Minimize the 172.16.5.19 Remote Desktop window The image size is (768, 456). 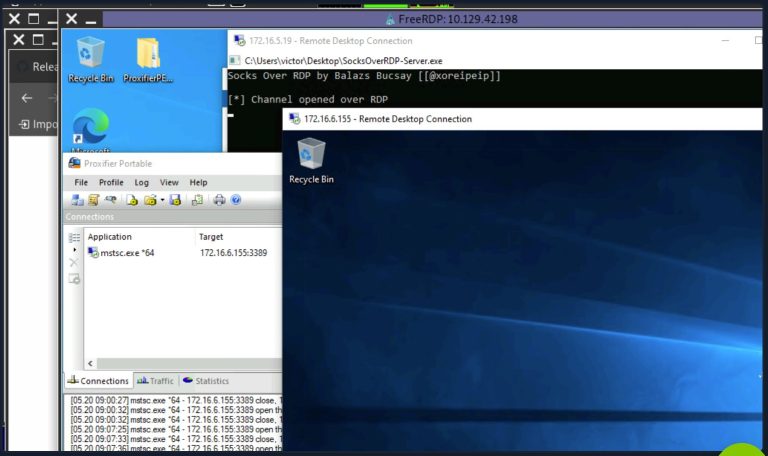point(725,41)
